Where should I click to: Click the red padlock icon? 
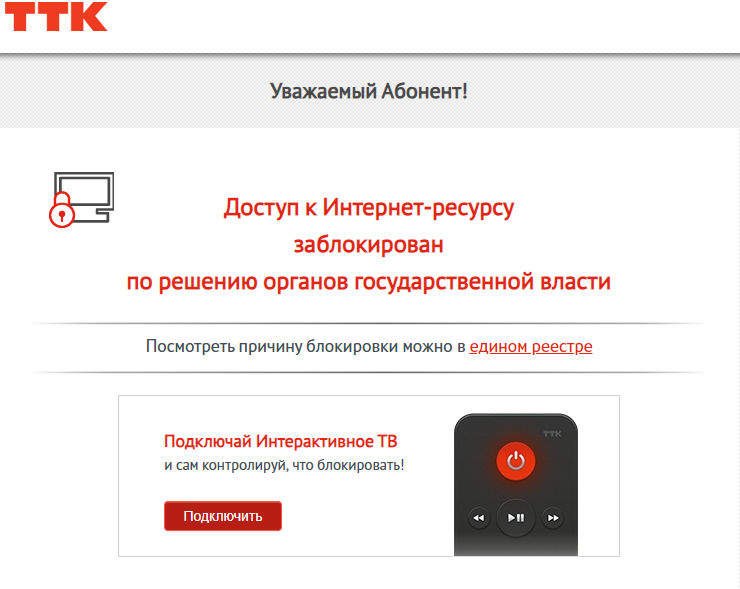click(x=62, y=210)
